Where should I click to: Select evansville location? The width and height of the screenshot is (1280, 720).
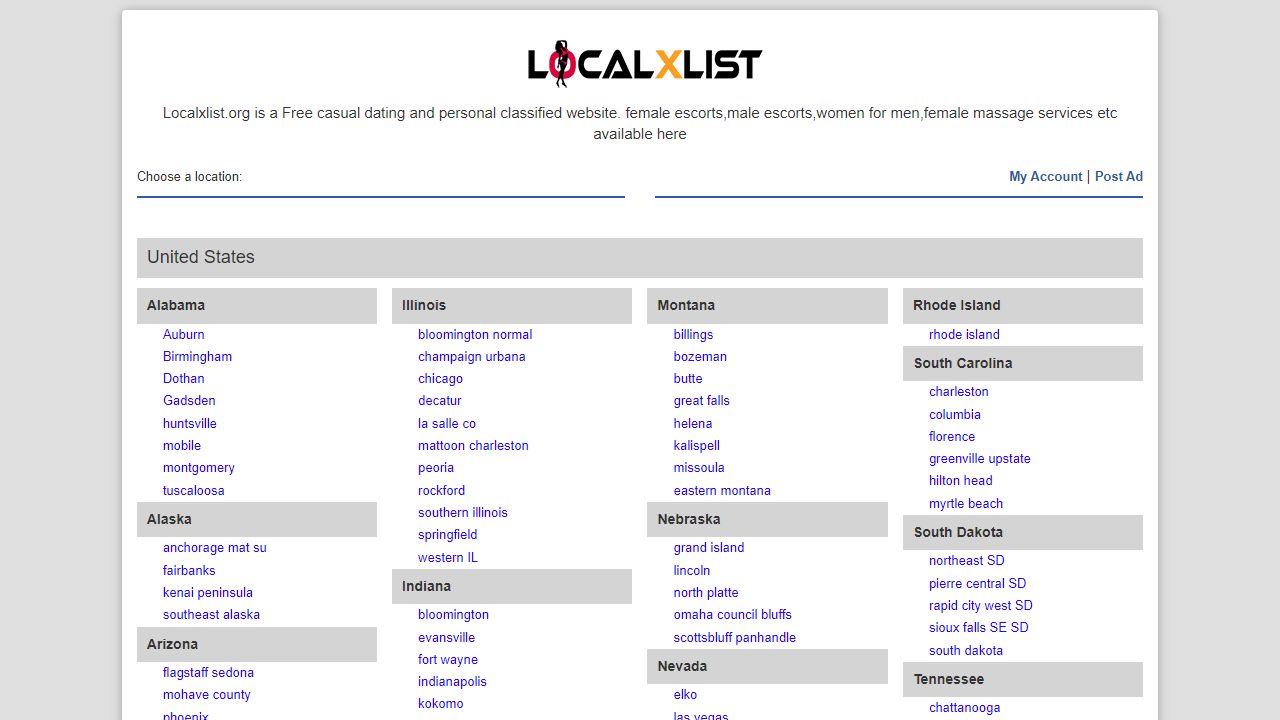(447, 637)
